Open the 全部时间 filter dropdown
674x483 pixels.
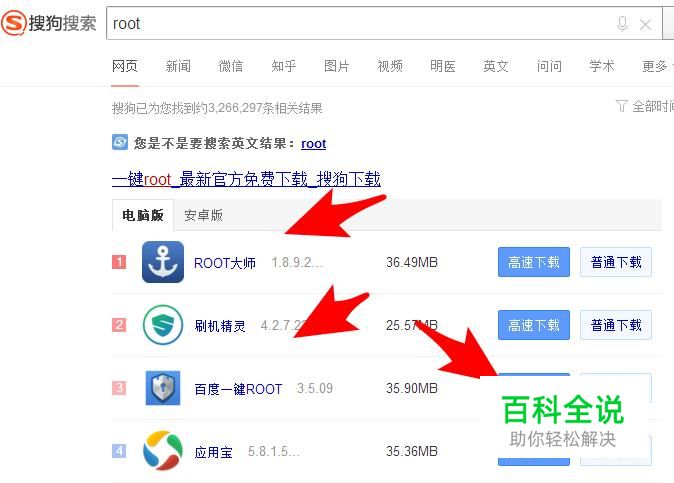(653, 106)
